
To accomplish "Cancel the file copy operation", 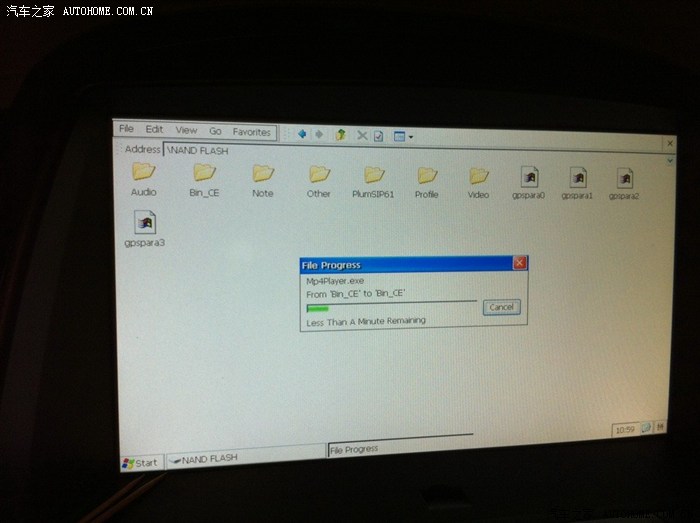I will coord(501,307).
